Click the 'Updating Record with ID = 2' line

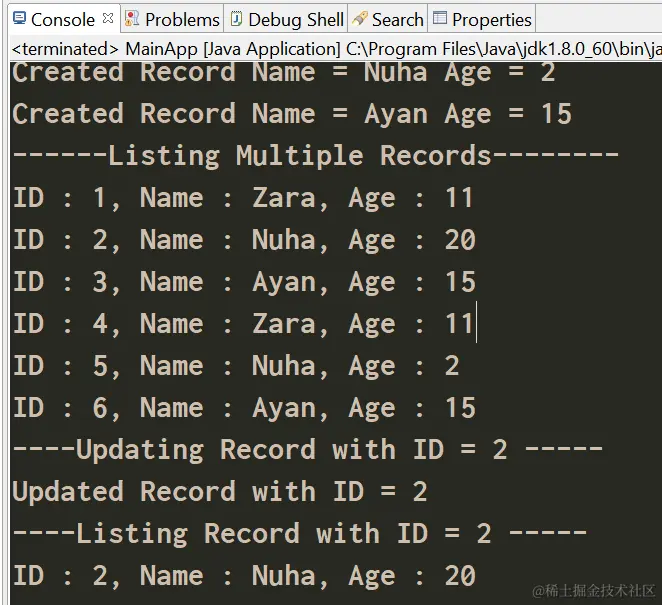308,450
